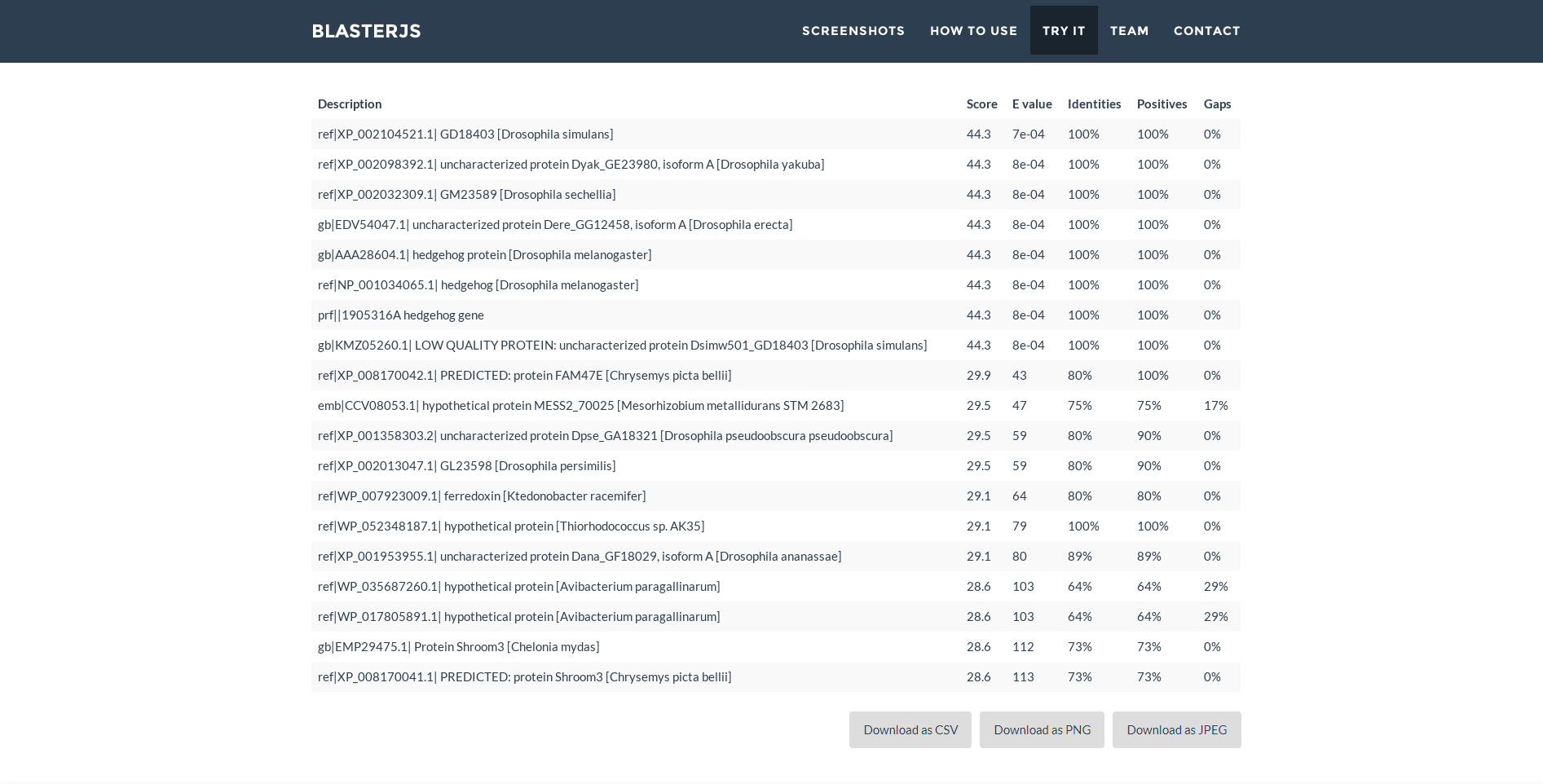Select the Try It nav tab
This screenshot has width=1543, height=784.
pyautogui.click(x=1063, y=31)
